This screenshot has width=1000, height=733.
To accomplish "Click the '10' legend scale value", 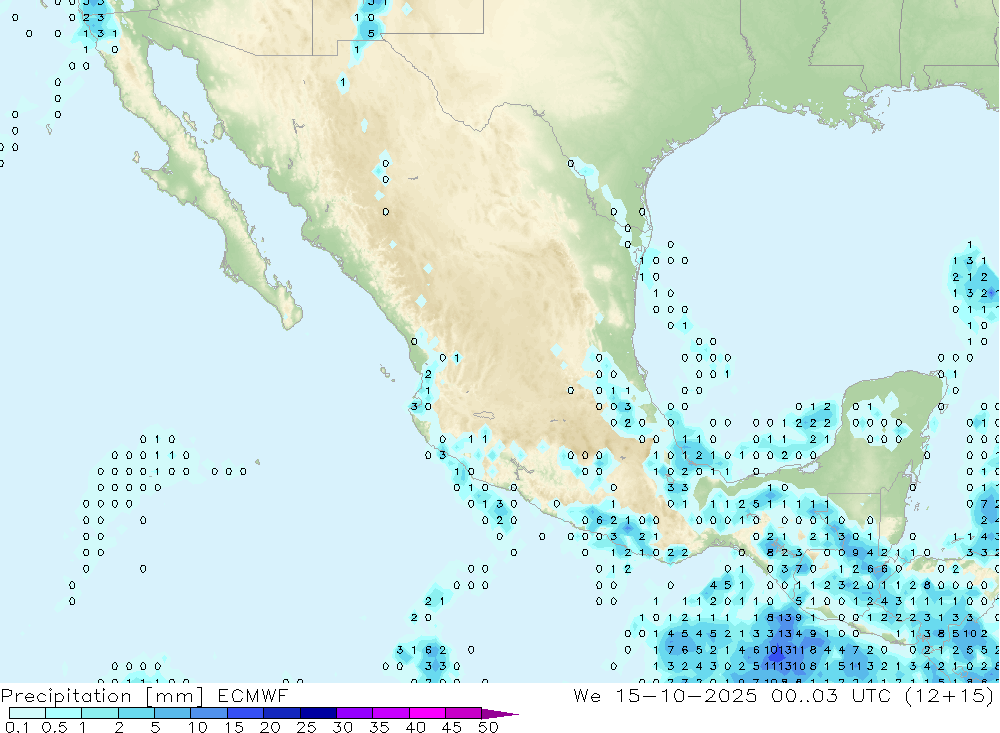I will point(197,727).
